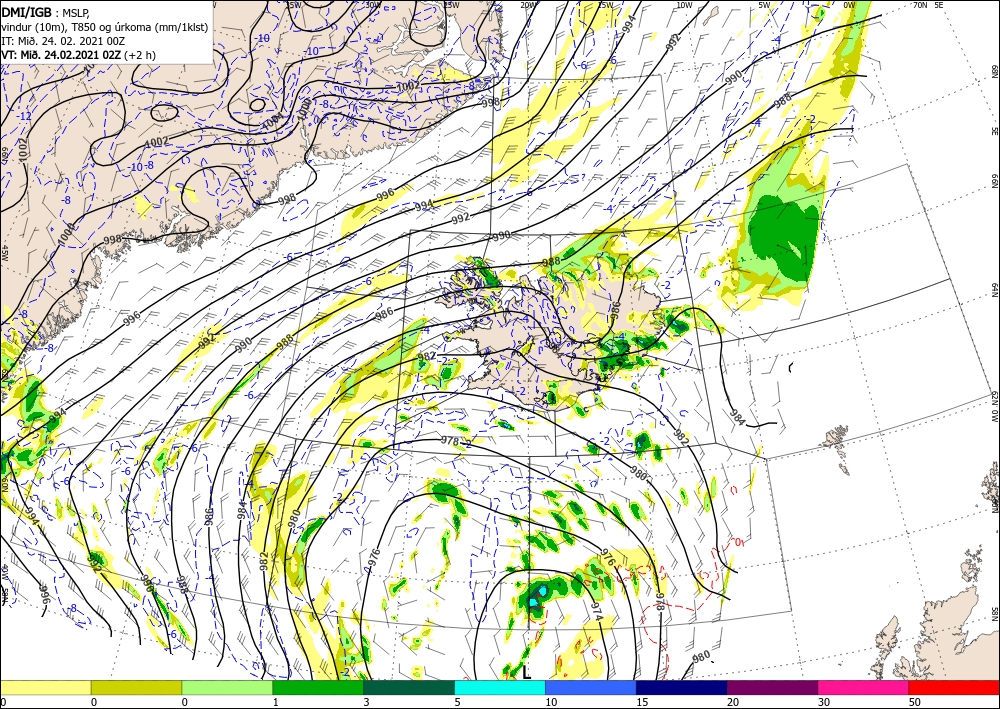Click the 'L' low-pressure center marker
Screen dimensions: 1000x709
(x=526, y=672)
